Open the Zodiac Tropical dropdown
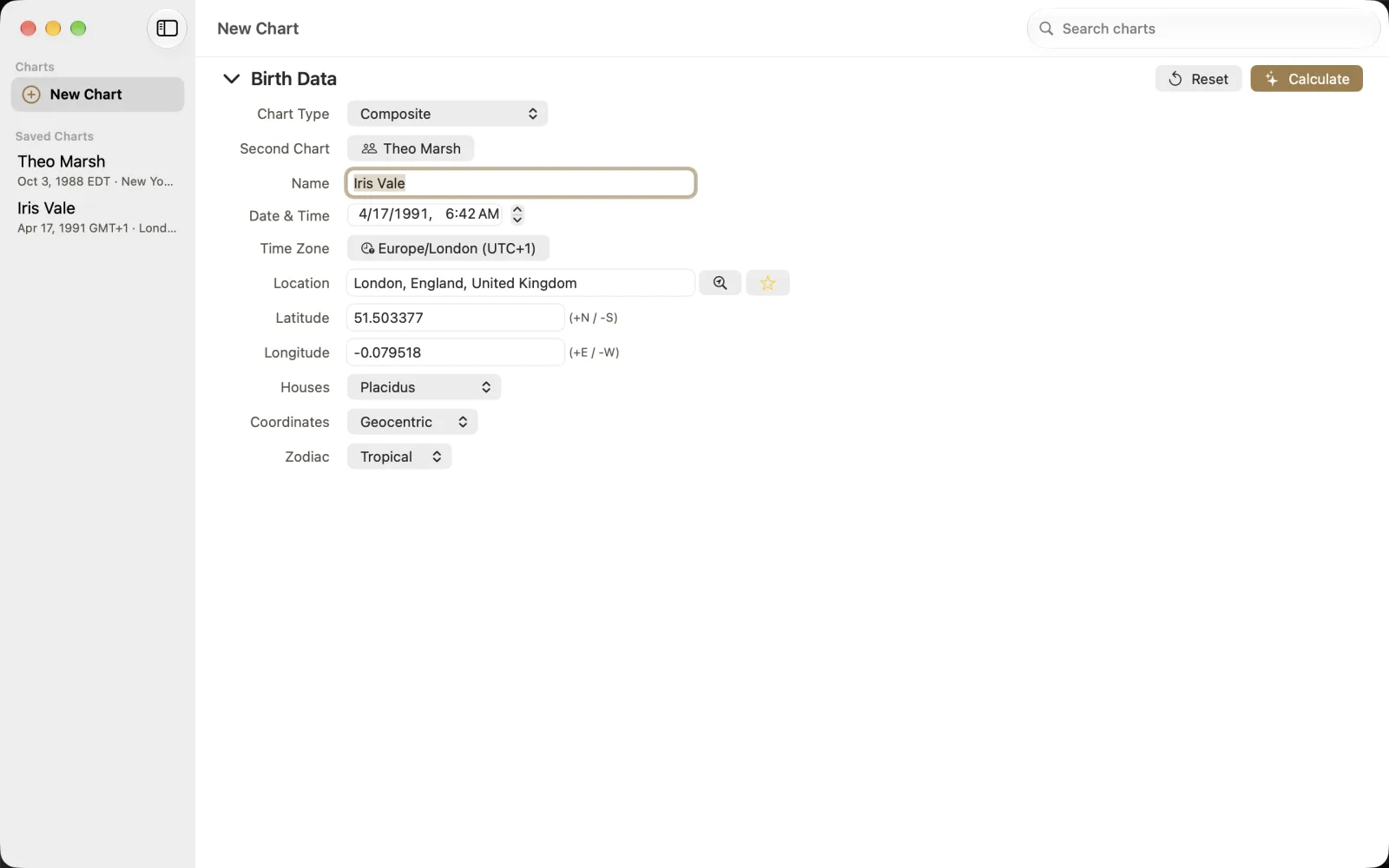This screenshot has width=1389, height=868. click(x=399, y=457)
